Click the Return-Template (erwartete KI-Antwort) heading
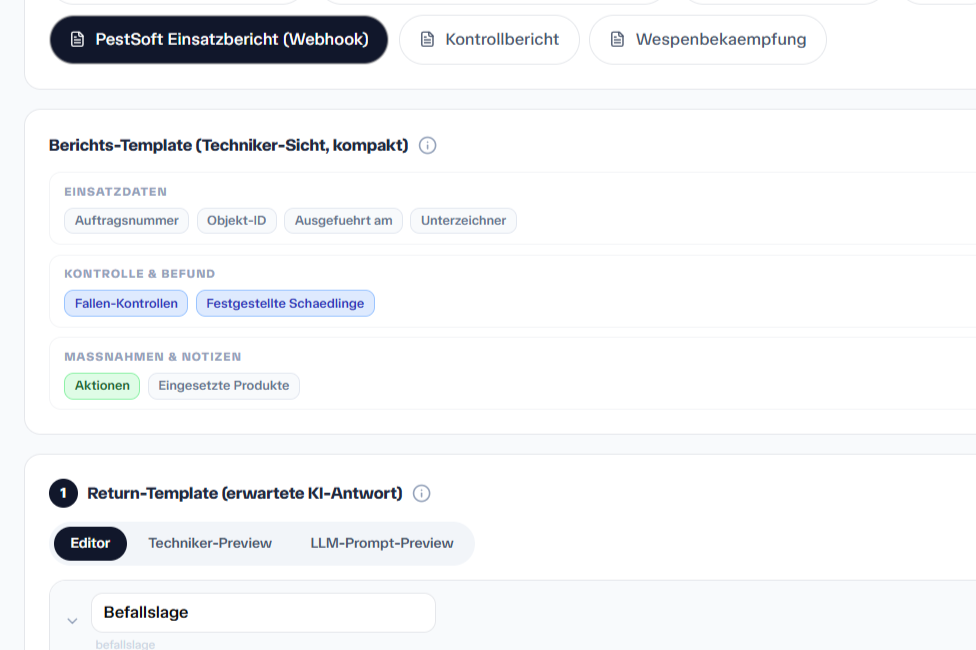 click(245, 494)
